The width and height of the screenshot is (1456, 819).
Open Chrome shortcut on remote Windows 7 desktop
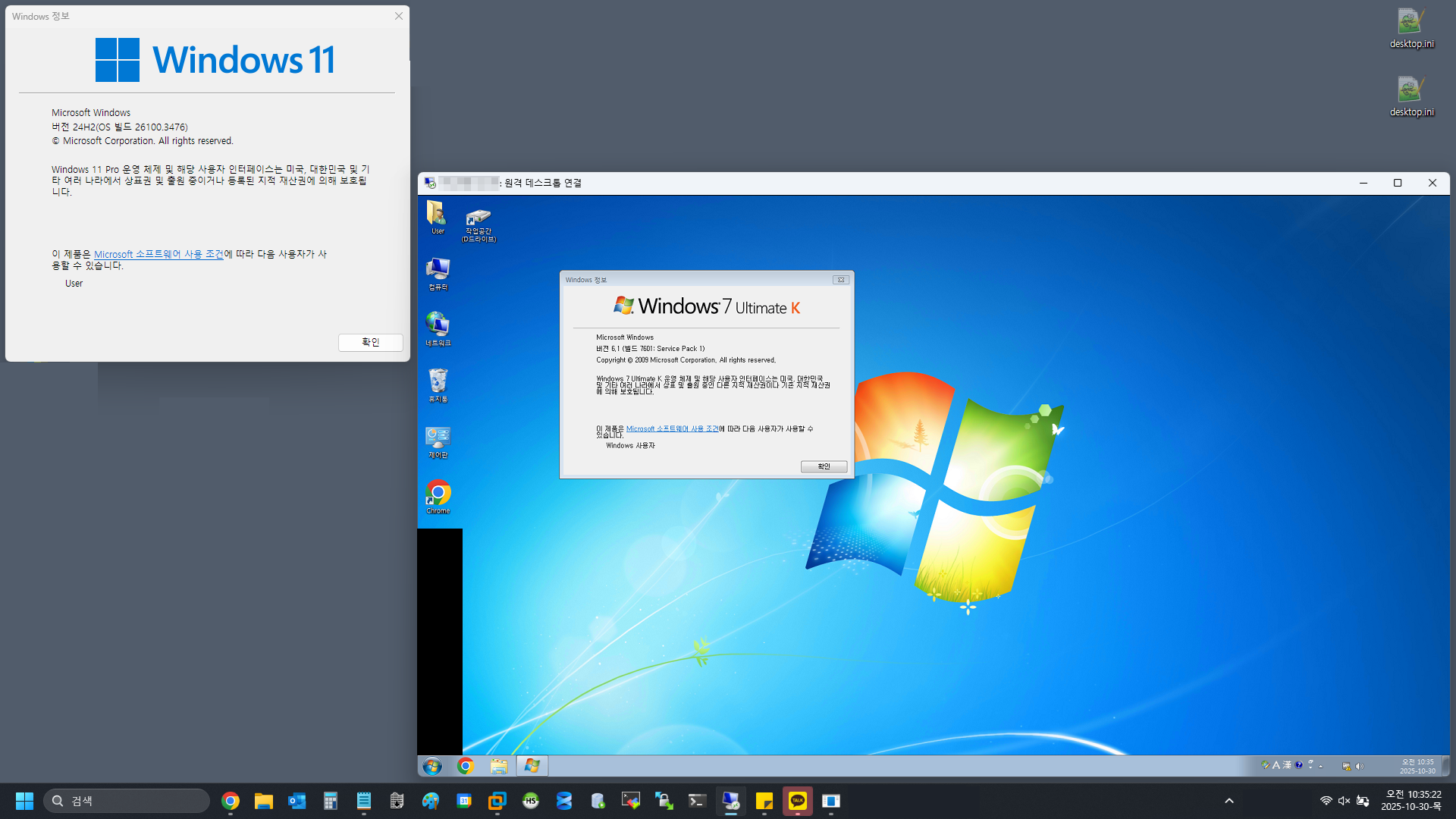(x=438, y=494)
